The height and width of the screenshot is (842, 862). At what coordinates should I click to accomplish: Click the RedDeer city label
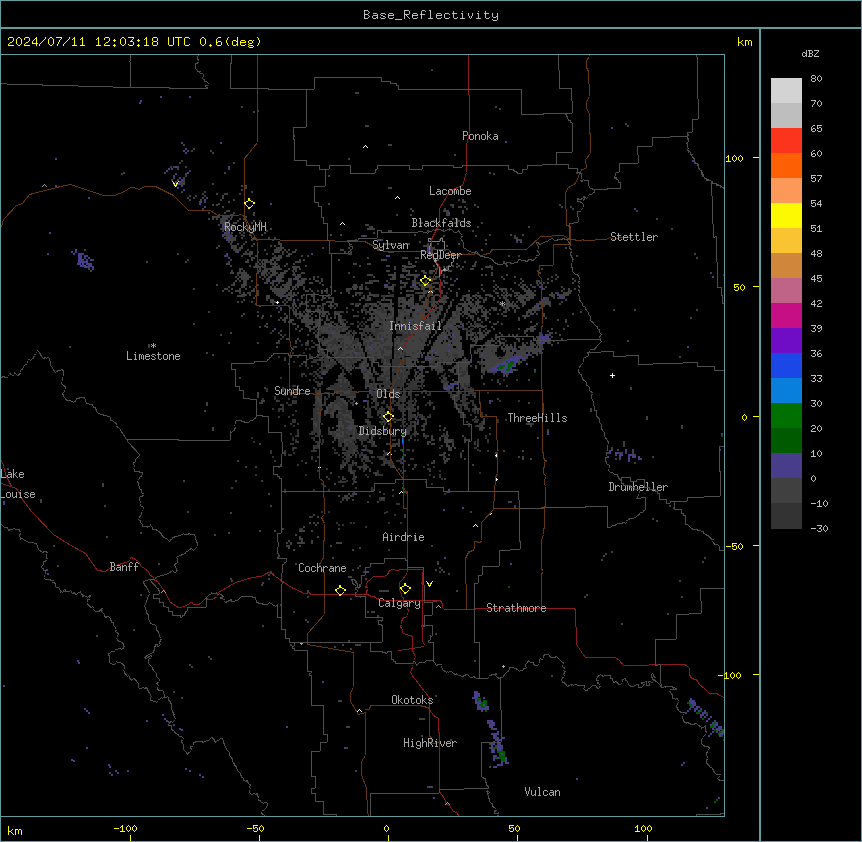coord(440,255)
